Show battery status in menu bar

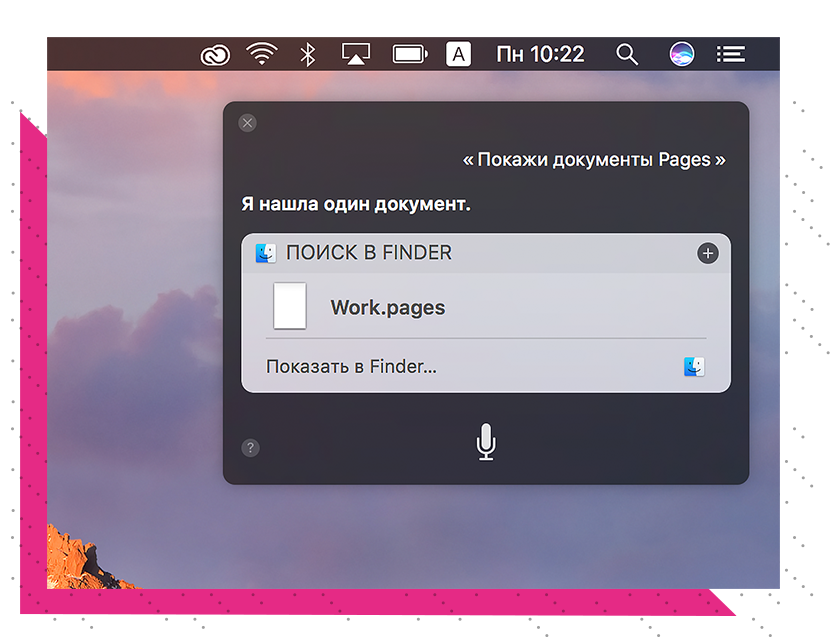tap(409, 54)
